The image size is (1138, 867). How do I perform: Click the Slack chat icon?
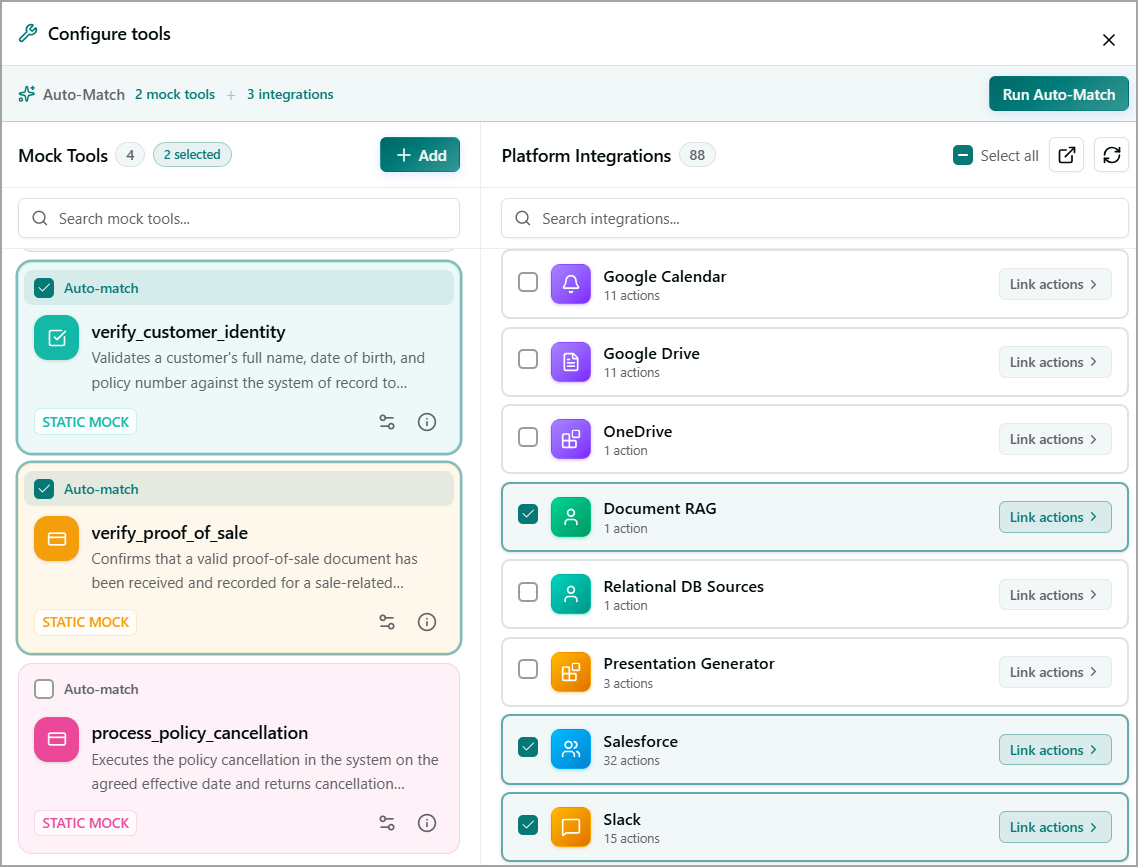(570, 827)
